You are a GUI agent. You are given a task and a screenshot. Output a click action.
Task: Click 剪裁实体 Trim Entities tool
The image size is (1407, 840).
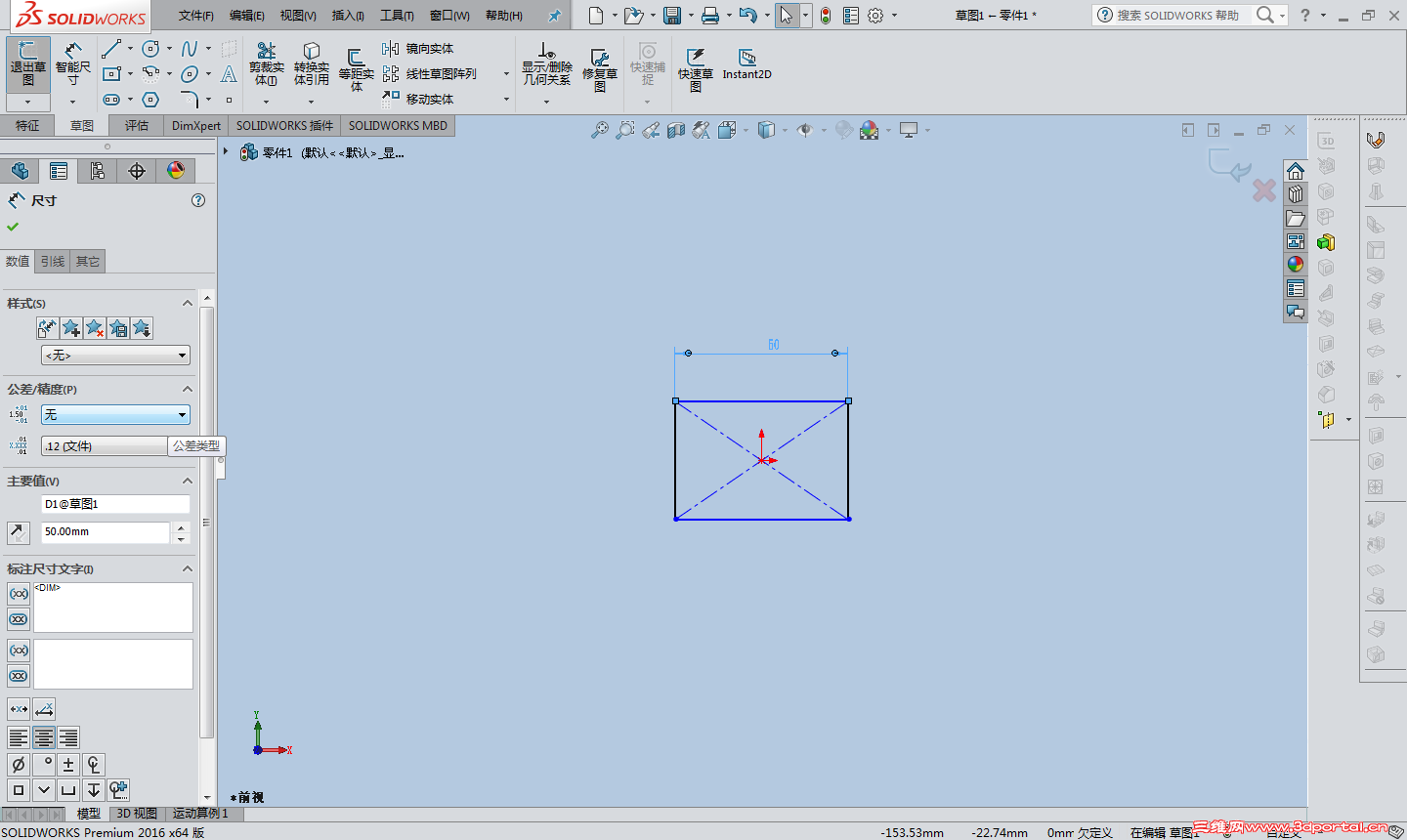(x=267, y=64)
